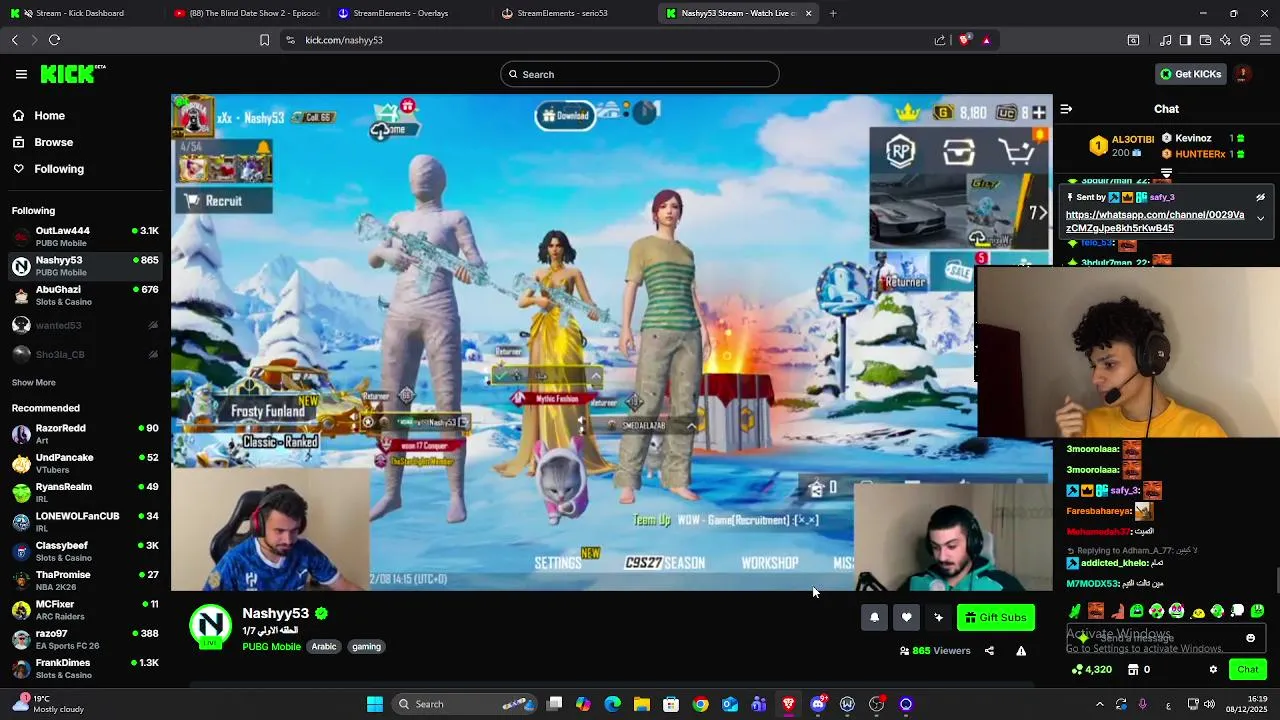Go back with browser back arrow
The width and height of the screenshot is (1280, 720).
coord(14,40)
